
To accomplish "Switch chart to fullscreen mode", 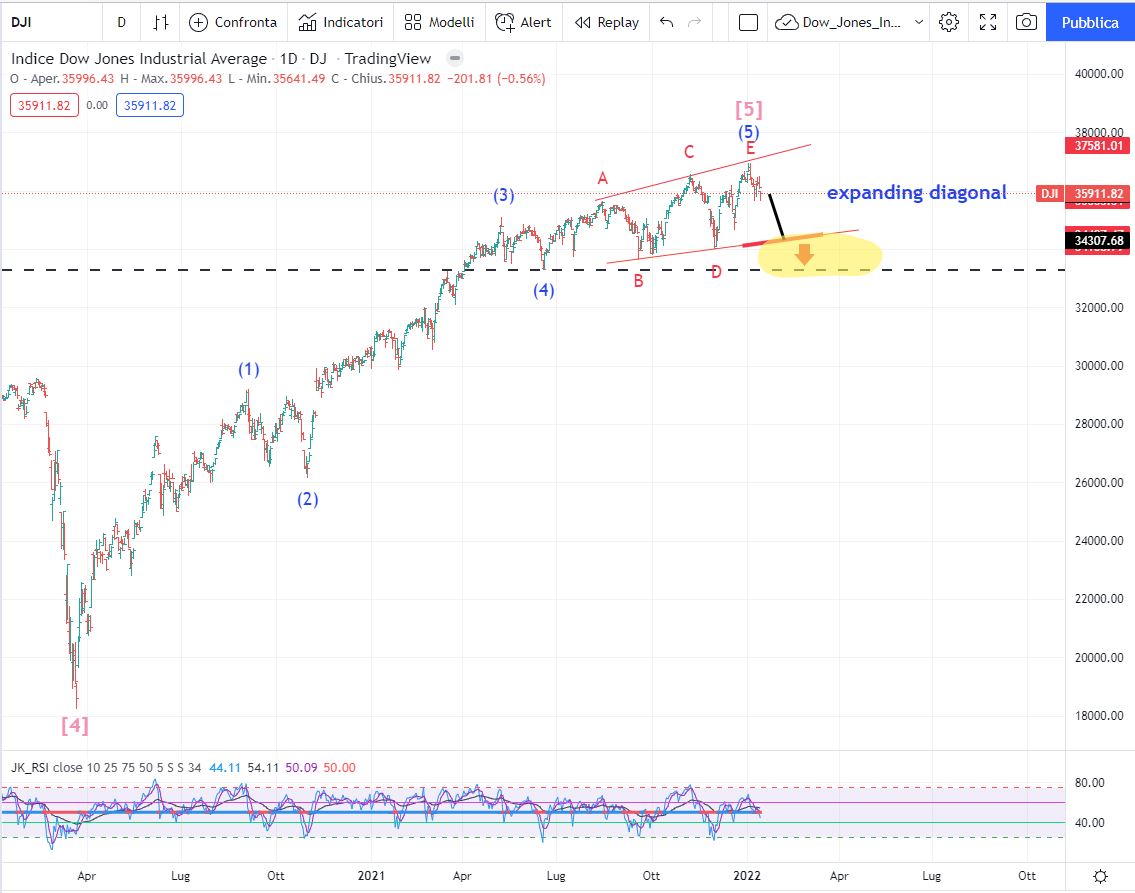I will 988,22.
